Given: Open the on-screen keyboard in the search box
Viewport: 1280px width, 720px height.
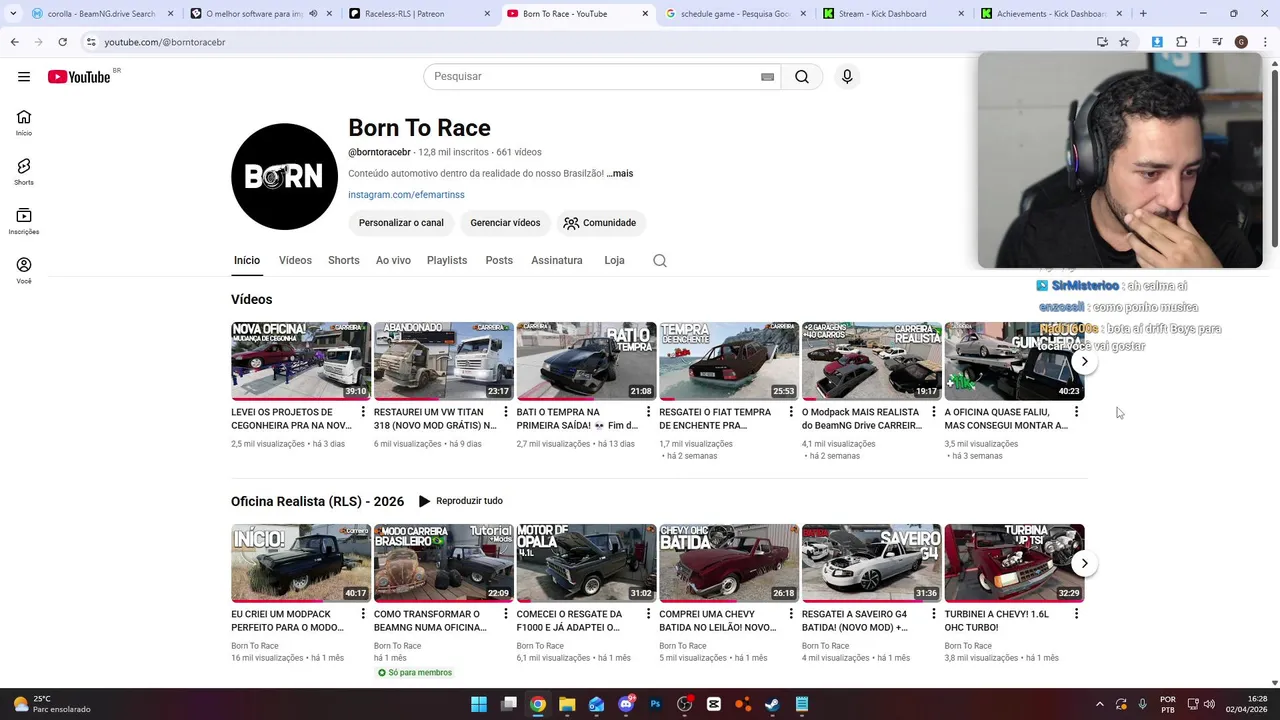Looking at the screenshot, I should pyautogui.click(x=767, y=77).
